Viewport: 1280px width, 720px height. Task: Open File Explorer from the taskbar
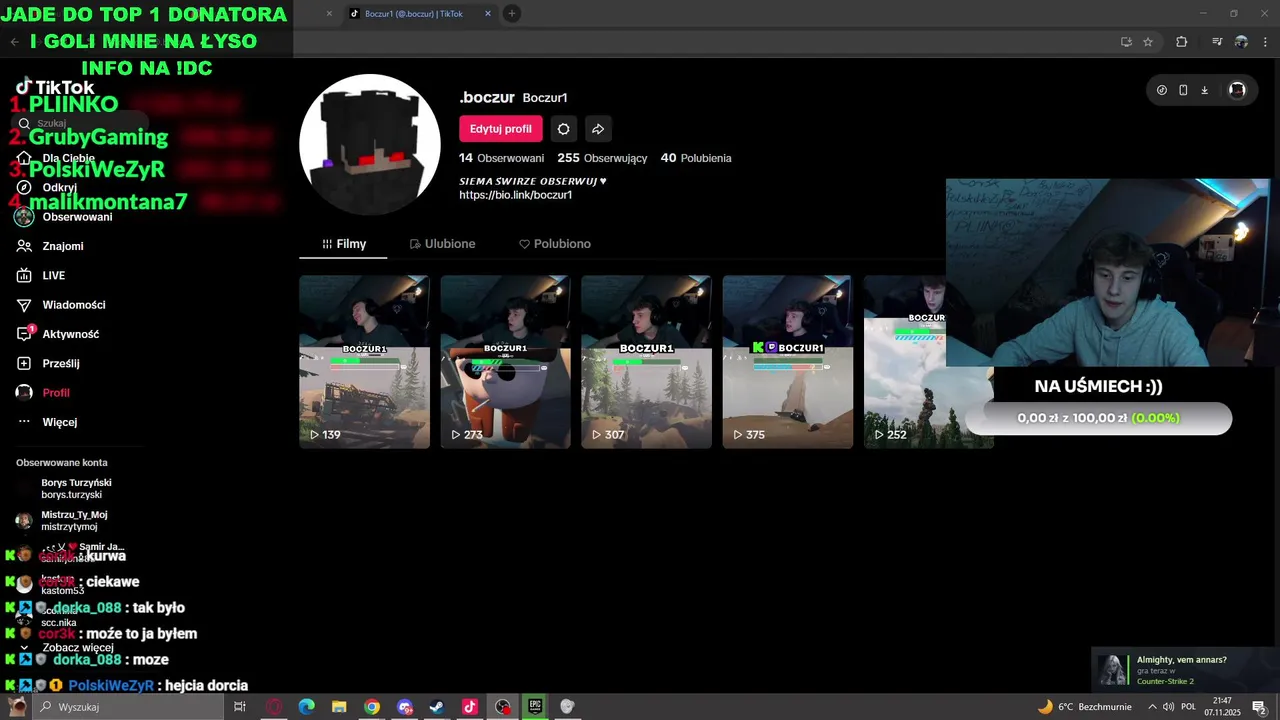pyautogui.click(x=339, y=707)
